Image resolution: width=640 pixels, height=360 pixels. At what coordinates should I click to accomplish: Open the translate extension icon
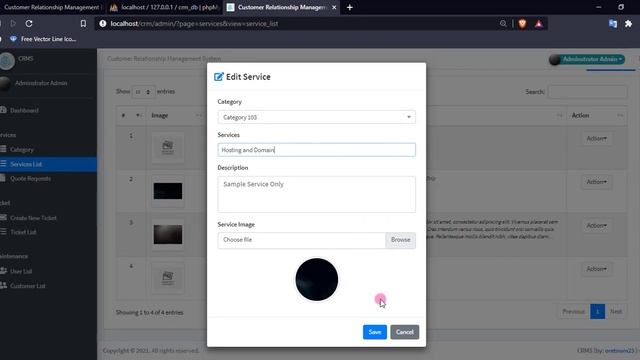click(613, 24)
